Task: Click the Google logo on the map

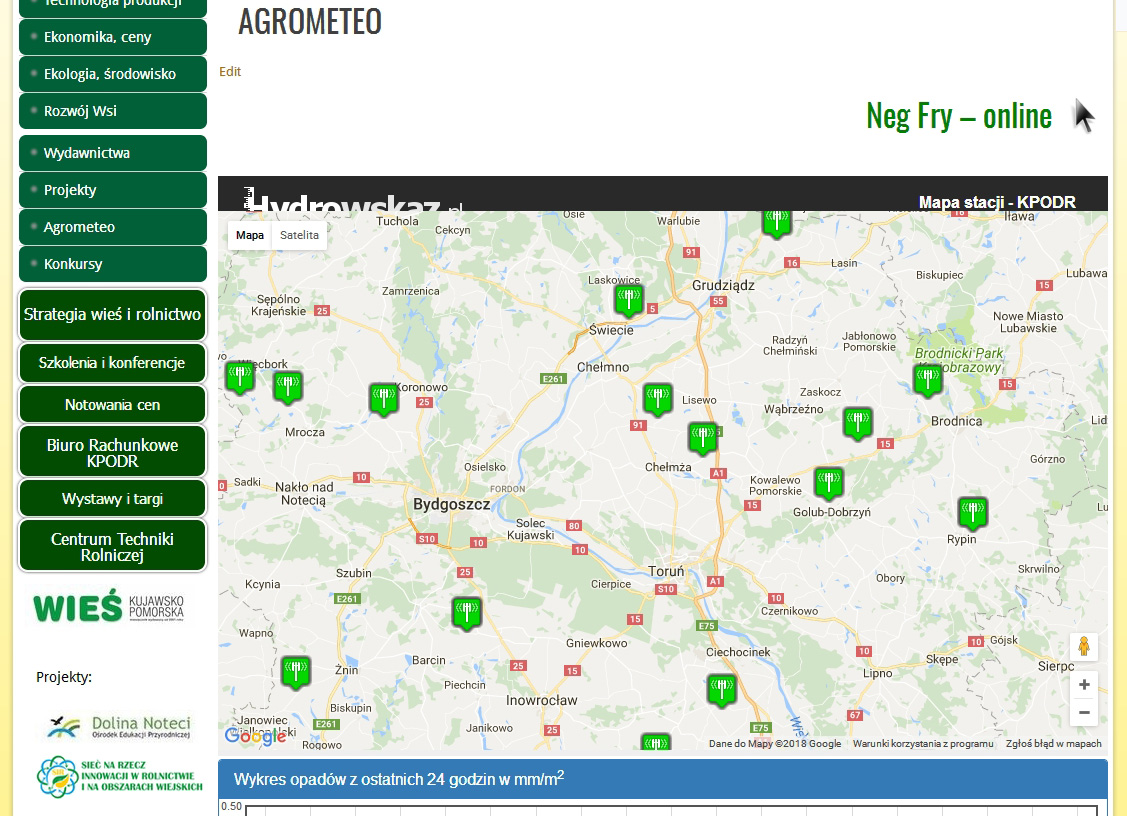Action: click(255, 736)
